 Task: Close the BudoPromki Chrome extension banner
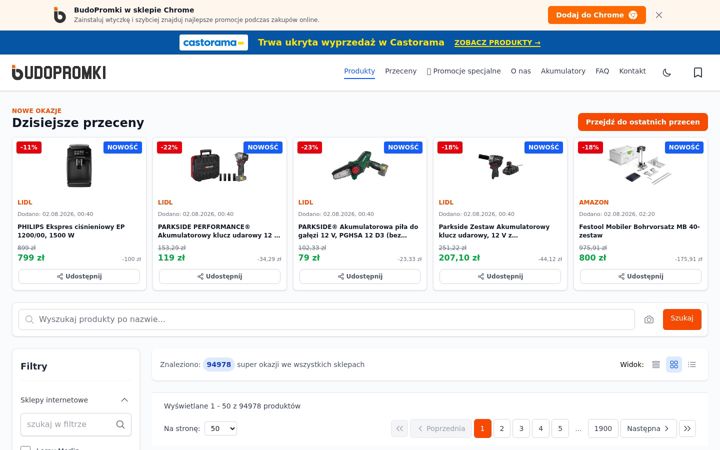pos(658,15)
